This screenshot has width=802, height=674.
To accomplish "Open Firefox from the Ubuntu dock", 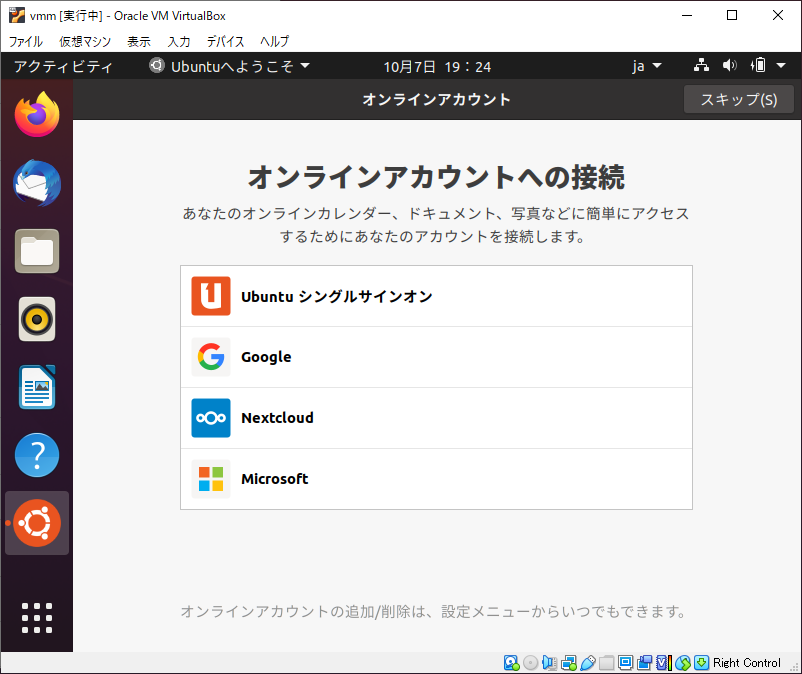I will click(x=37, y=114).
